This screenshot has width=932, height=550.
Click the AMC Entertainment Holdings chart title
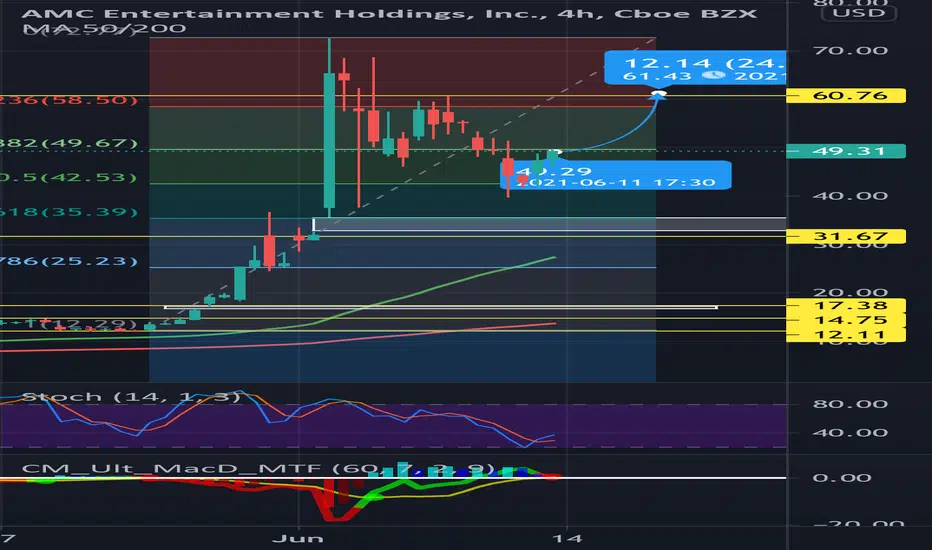pos(389,13)
